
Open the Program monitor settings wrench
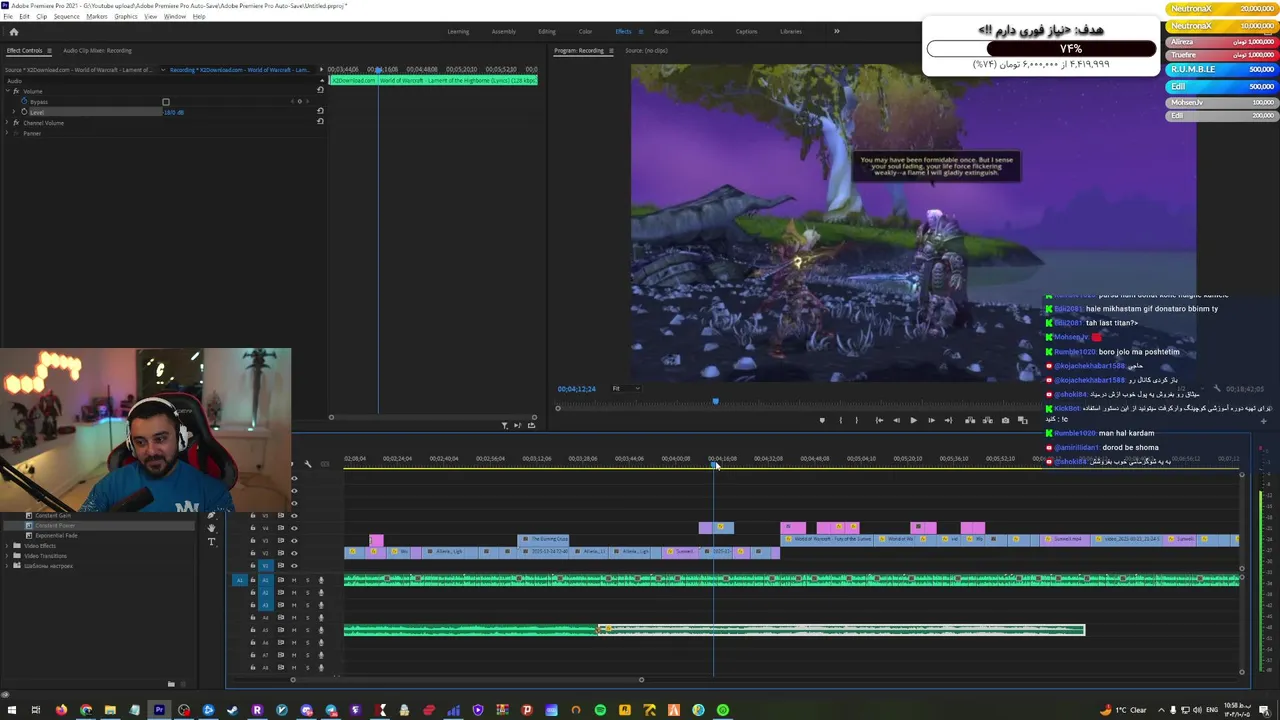click(x=1217, y=388)
